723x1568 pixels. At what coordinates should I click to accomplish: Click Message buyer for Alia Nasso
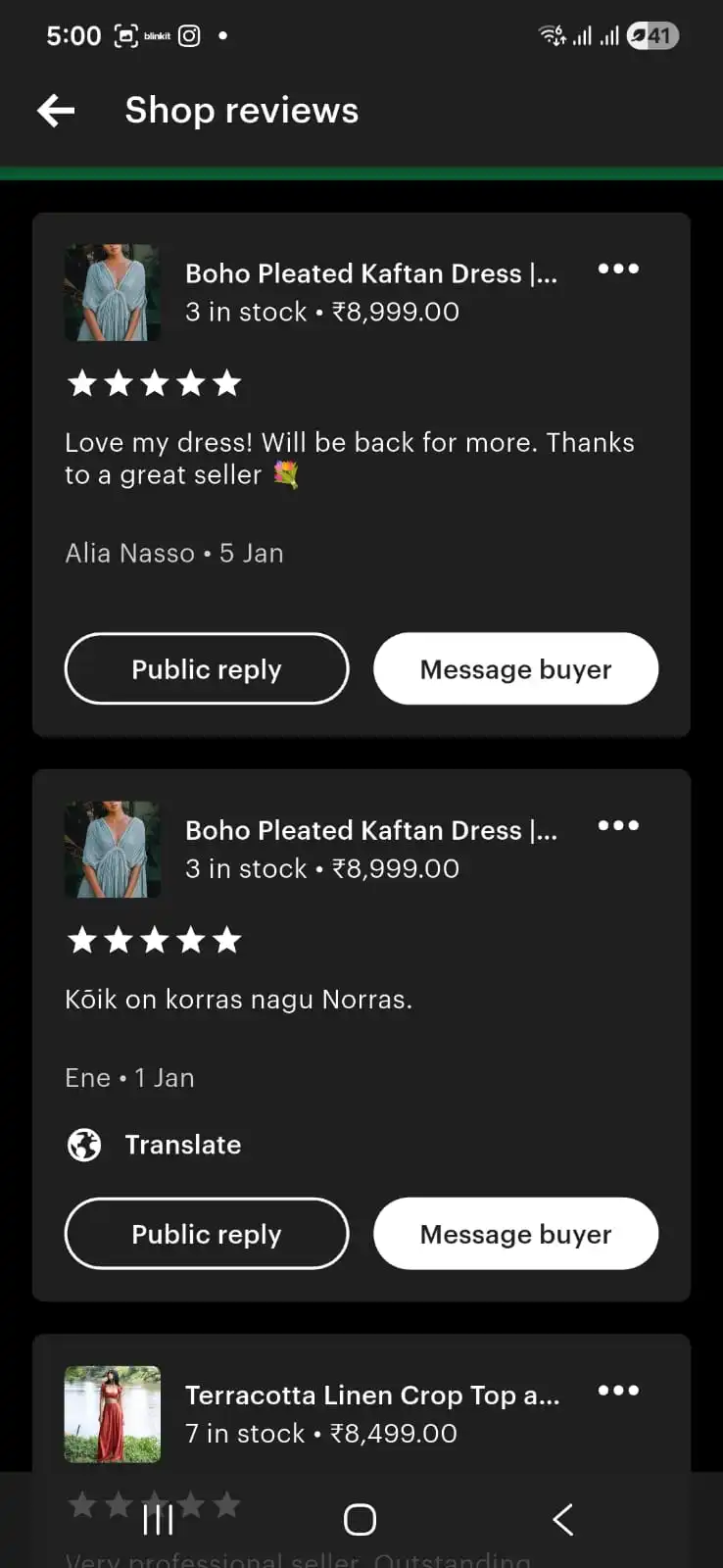click(515, 668)
